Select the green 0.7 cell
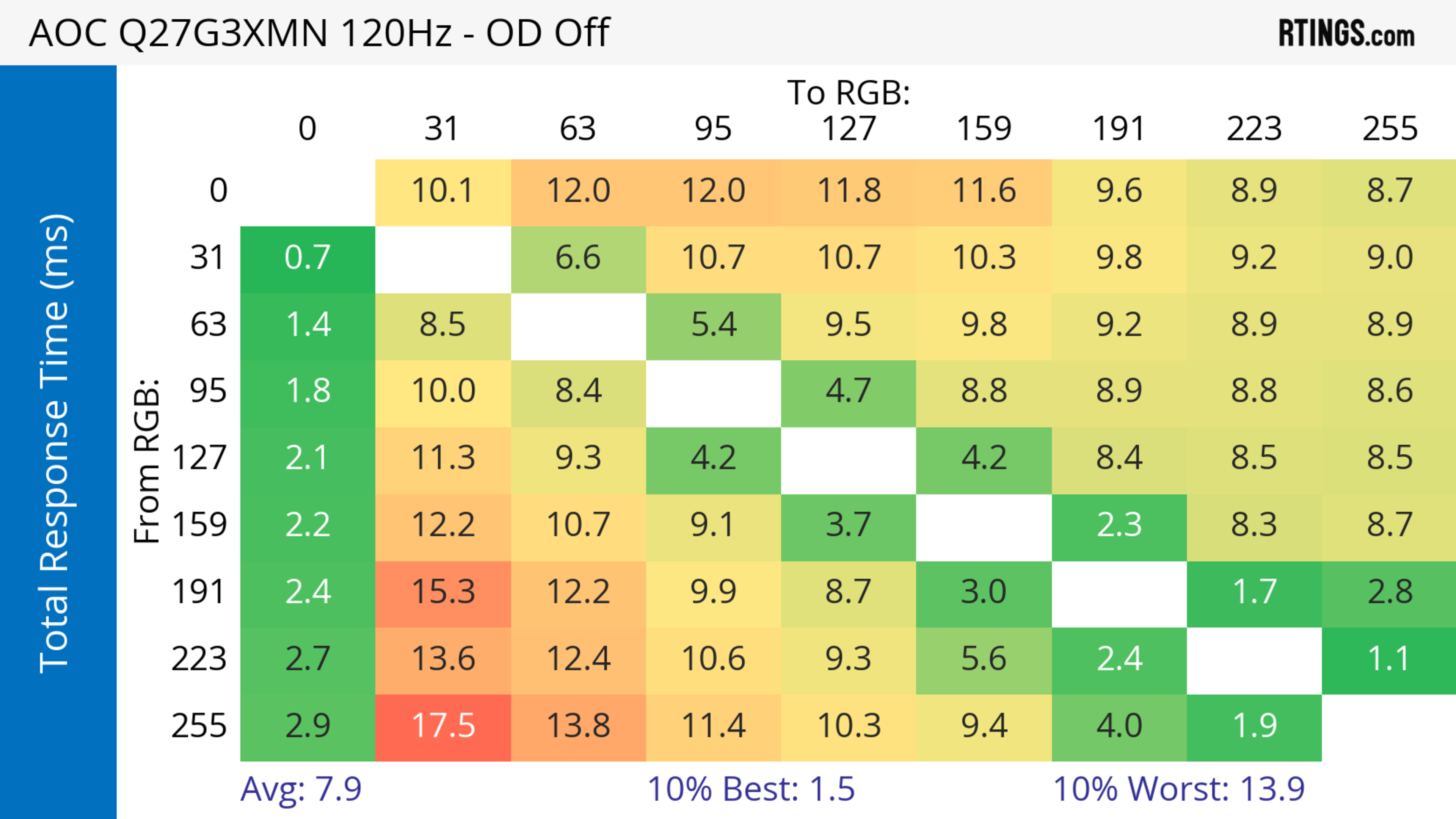Viewport: 1456px width, 819px height. (308, 259)
